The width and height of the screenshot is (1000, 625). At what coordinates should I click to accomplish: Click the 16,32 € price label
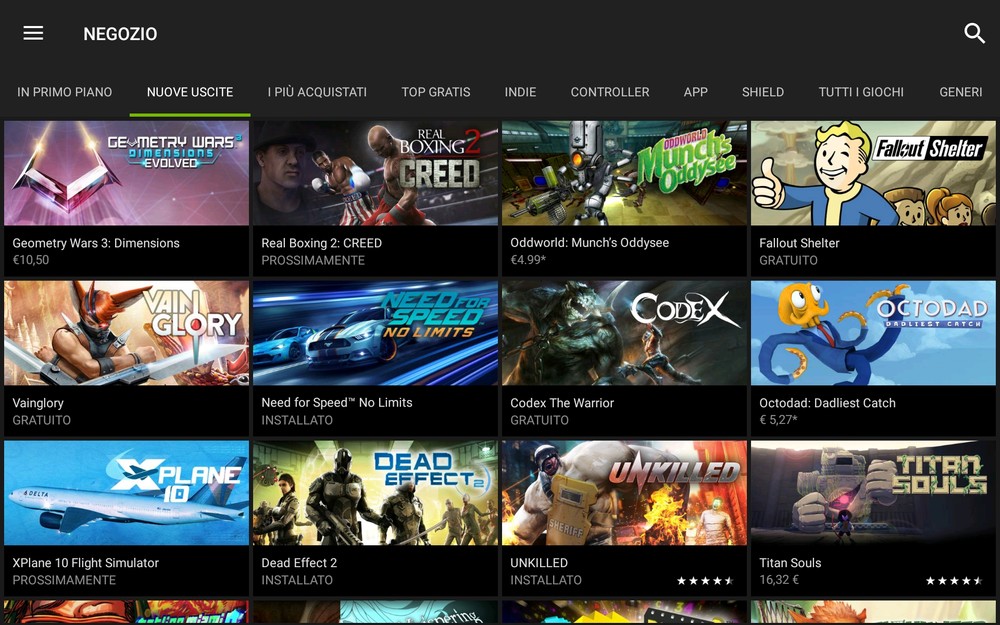coord(779,580)
